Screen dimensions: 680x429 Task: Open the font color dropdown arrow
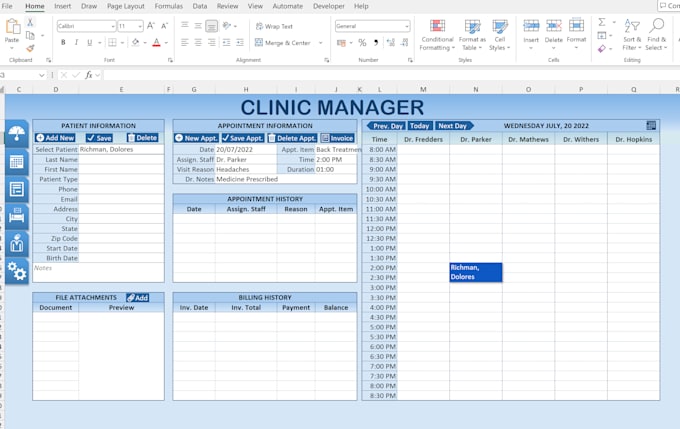[x=166, y=43]
